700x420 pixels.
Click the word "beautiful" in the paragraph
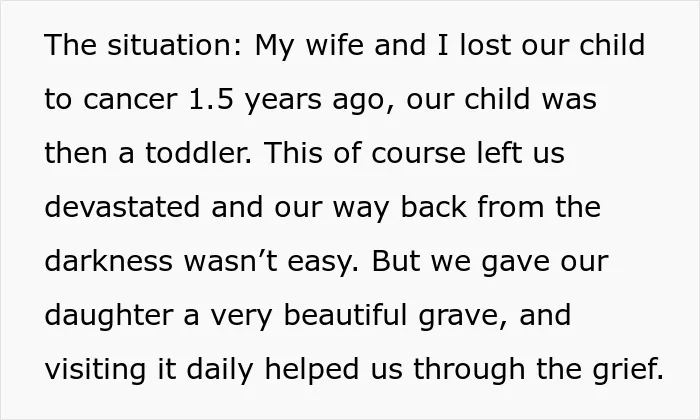click(346, 315)
